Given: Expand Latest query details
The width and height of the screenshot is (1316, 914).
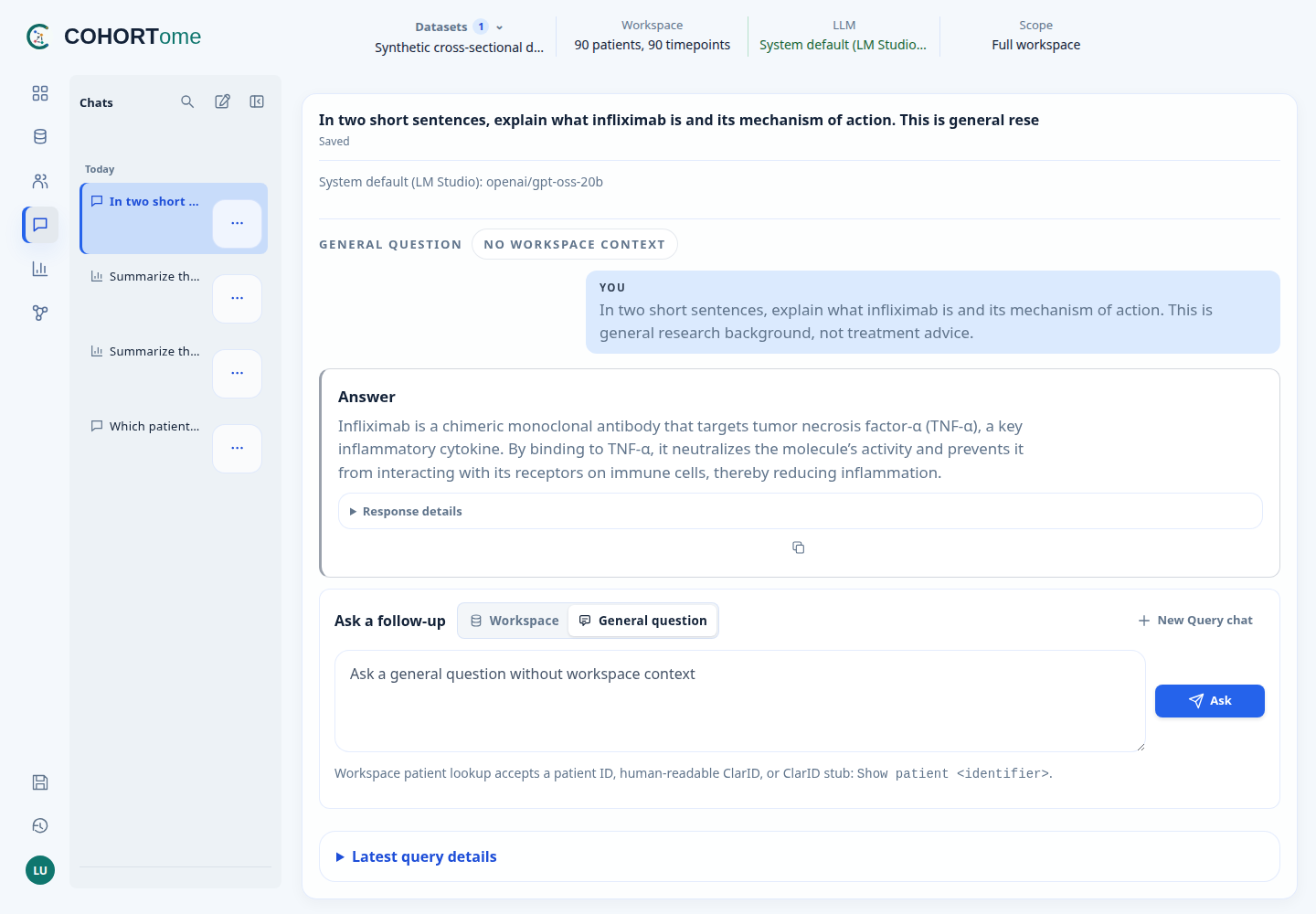Looking at the screenshot, I should (x=800, y=856).
